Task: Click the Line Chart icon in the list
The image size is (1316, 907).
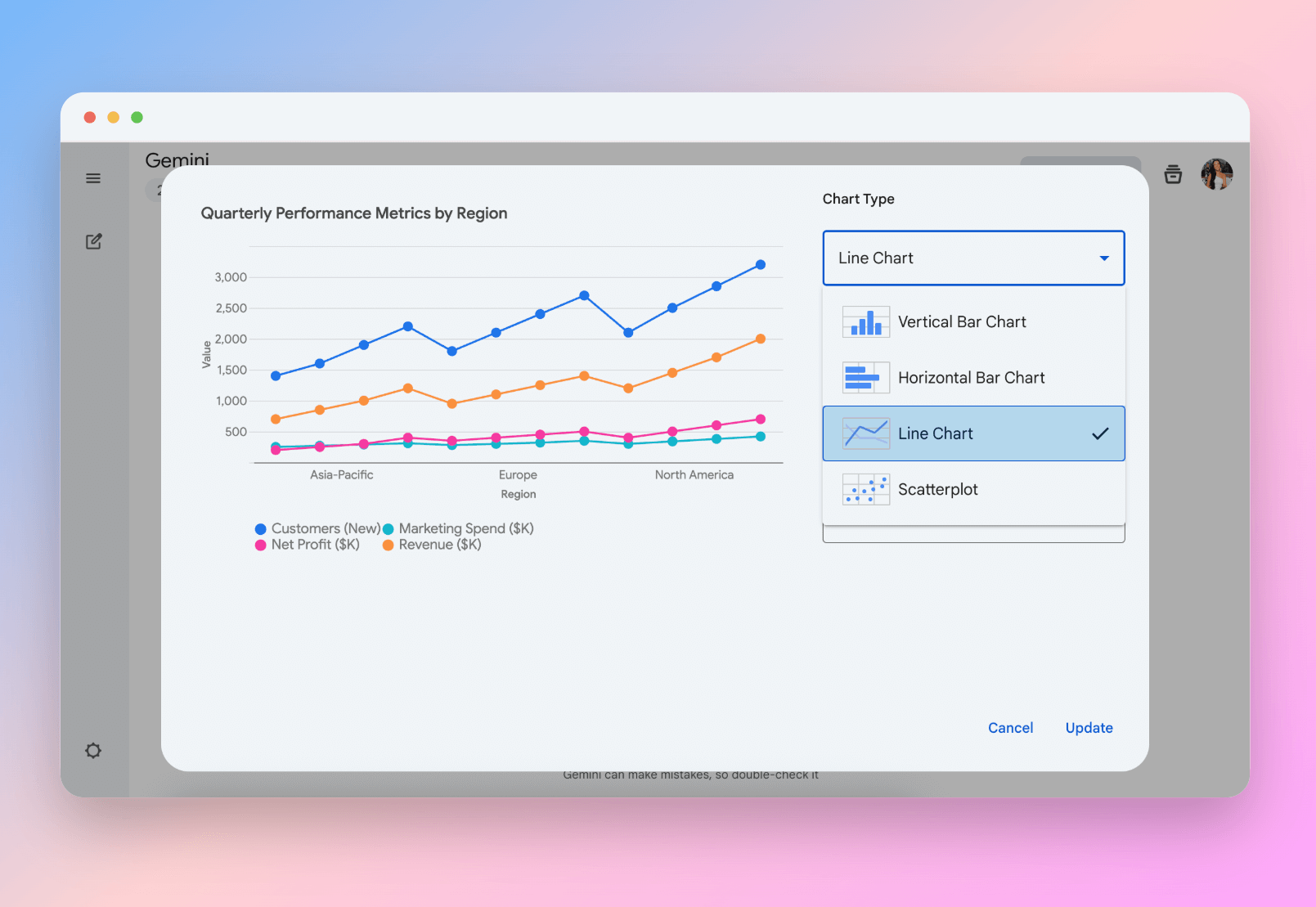Action: click(x=865, y=433)
